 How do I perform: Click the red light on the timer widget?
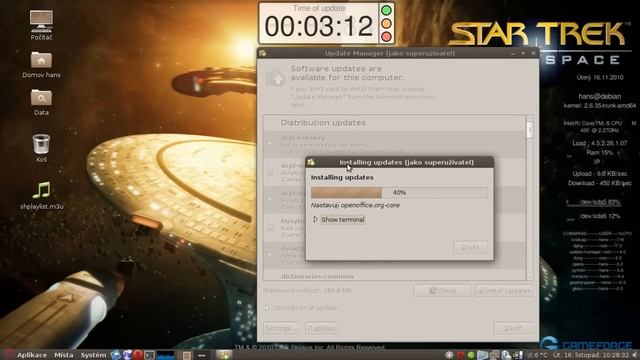pyautogui.click(x=386, y=37)
